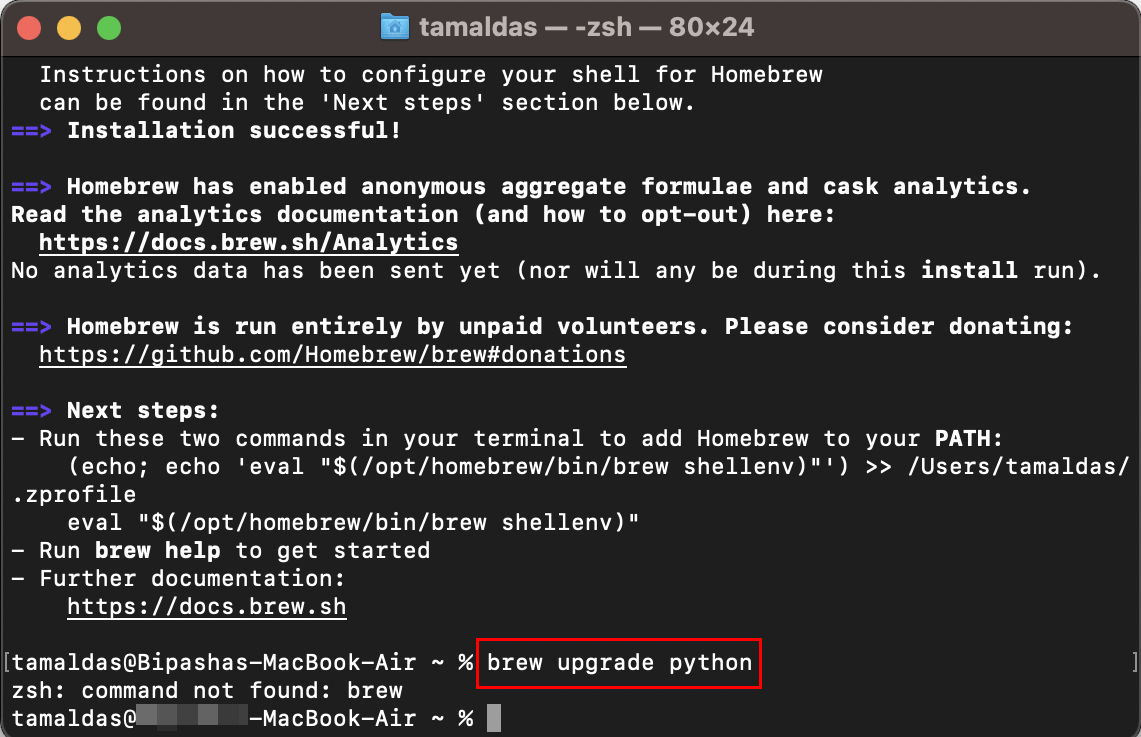This screenshot has width=1141, height=737.
Task: Click the yellow minimize window control
Action: point(69,27)
